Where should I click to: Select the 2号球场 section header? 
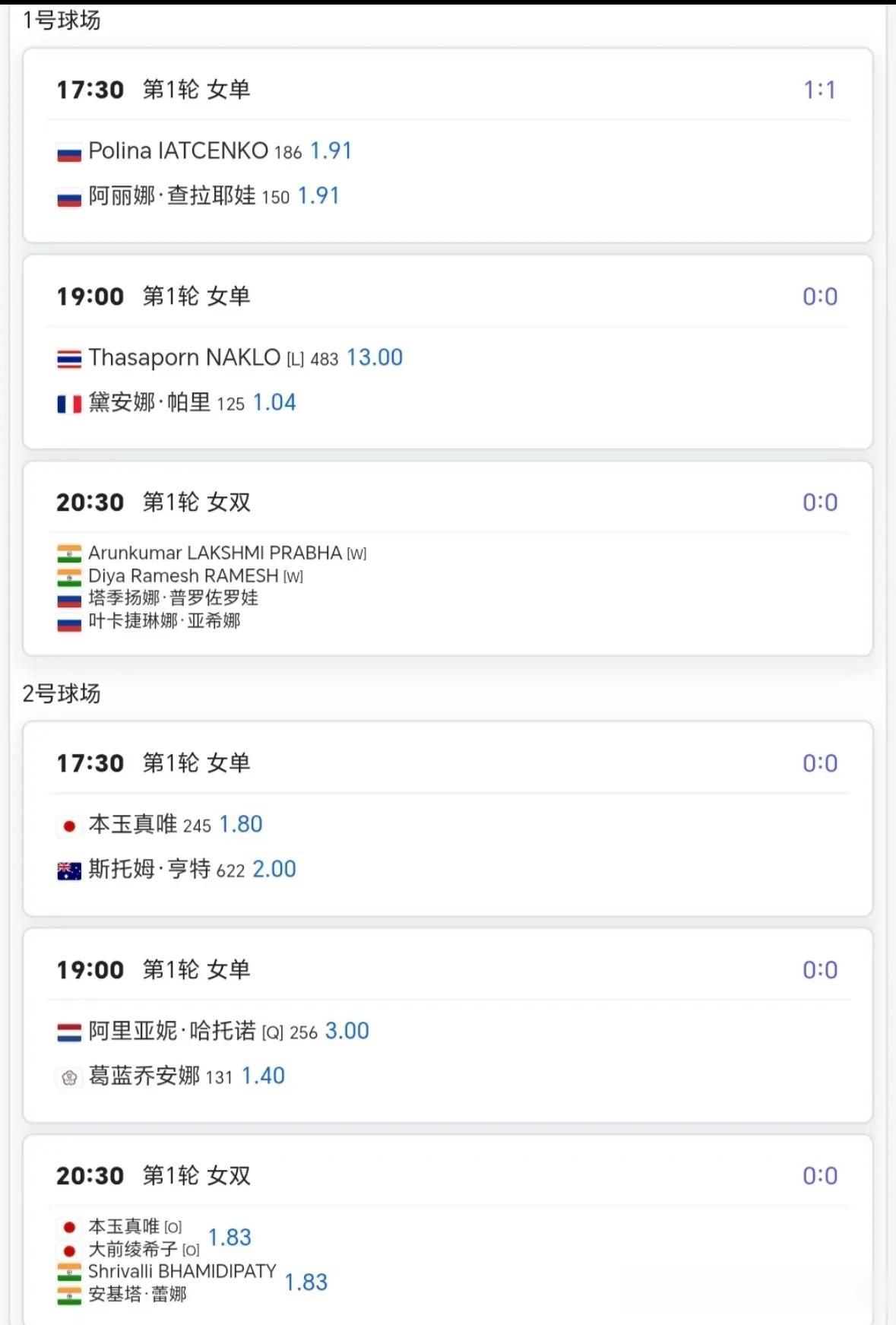(62, 693)
